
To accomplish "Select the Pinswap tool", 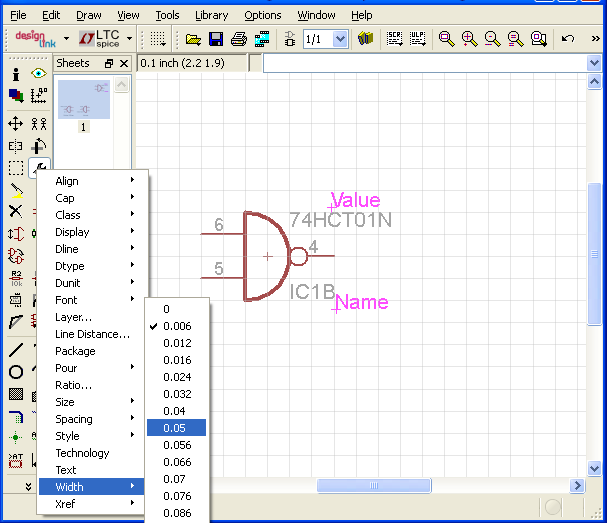I will [x=15, y=234].
